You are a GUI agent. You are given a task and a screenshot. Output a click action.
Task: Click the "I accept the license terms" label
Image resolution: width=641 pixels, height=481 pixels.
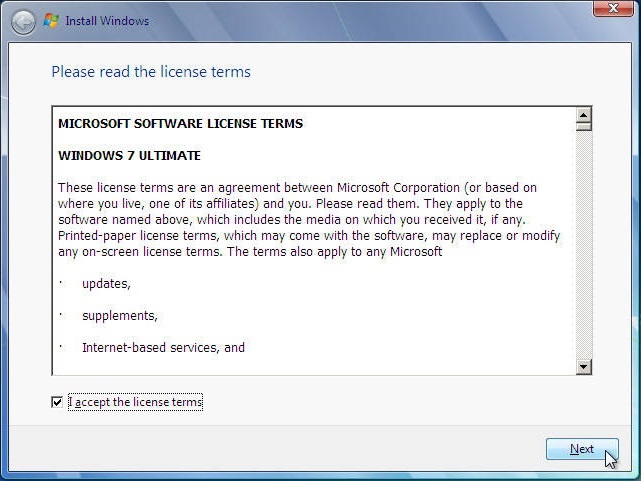[135, 402]
